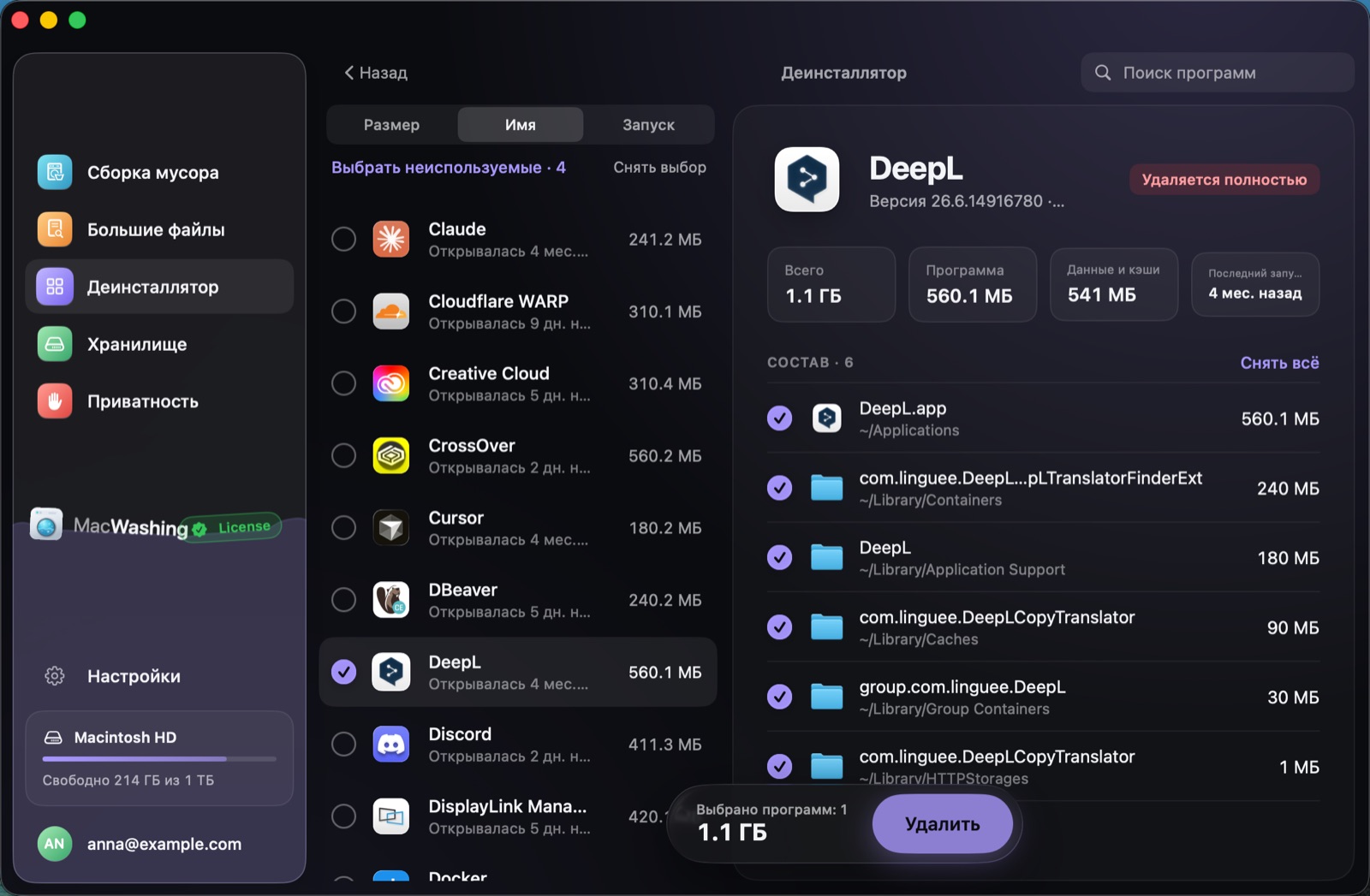Image resolution: width=1370 pixels, height=896 pixels.
Task: Sort by the Запуск tab
Action: pos(648,125)
